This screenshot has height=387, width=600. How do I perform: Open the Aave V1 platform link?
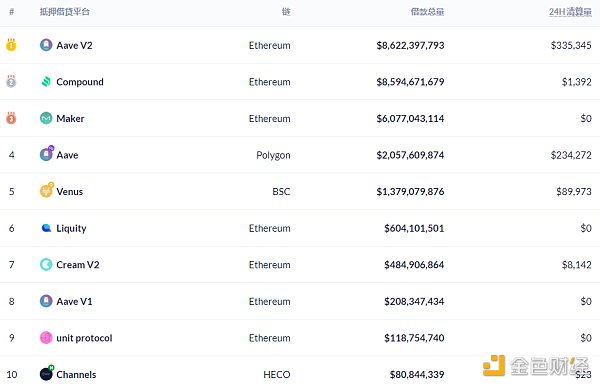pyautogui.click(x=74, y=301)
